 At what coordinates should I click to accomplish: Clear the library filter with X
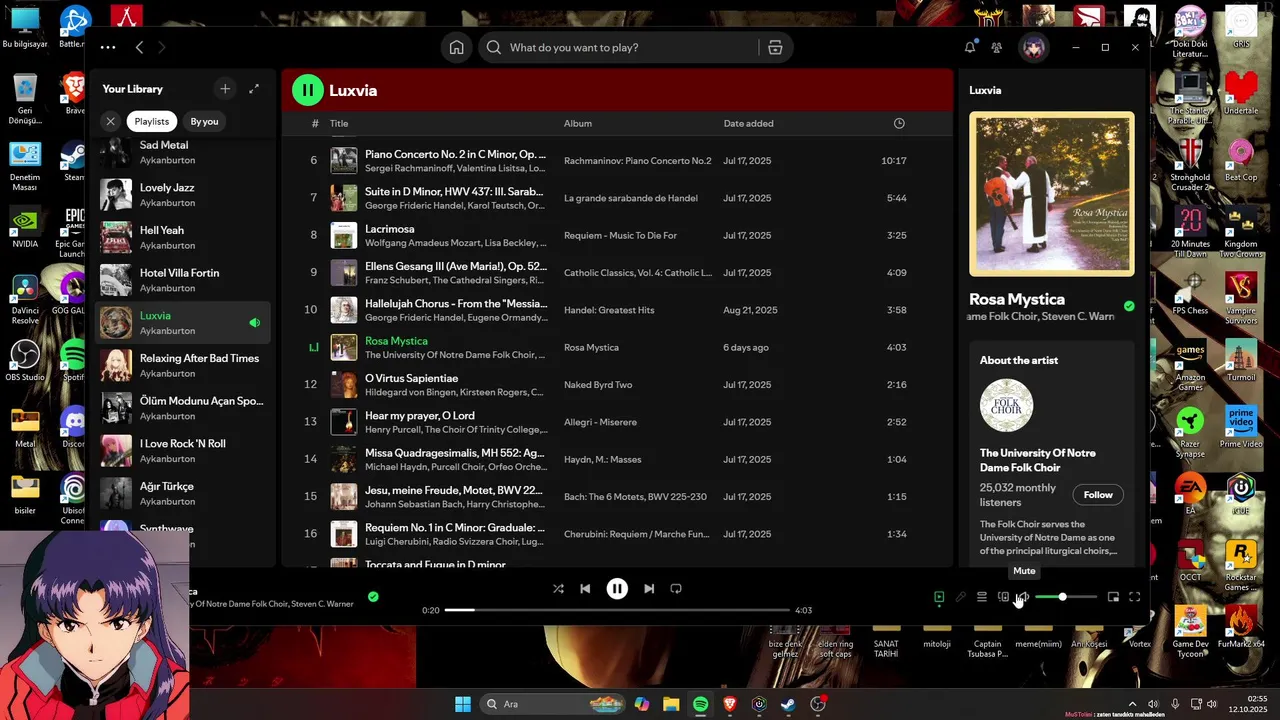[111, 121]
